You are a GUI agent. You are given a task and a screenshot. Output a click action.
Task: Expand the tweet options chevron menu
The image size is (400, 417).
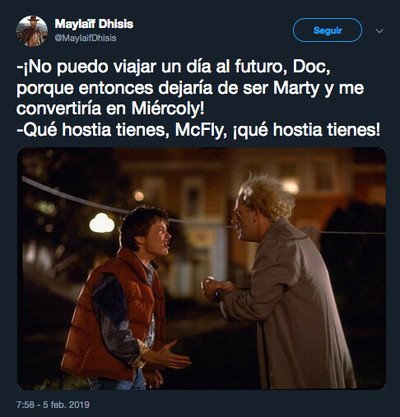[x=379, y=31]
